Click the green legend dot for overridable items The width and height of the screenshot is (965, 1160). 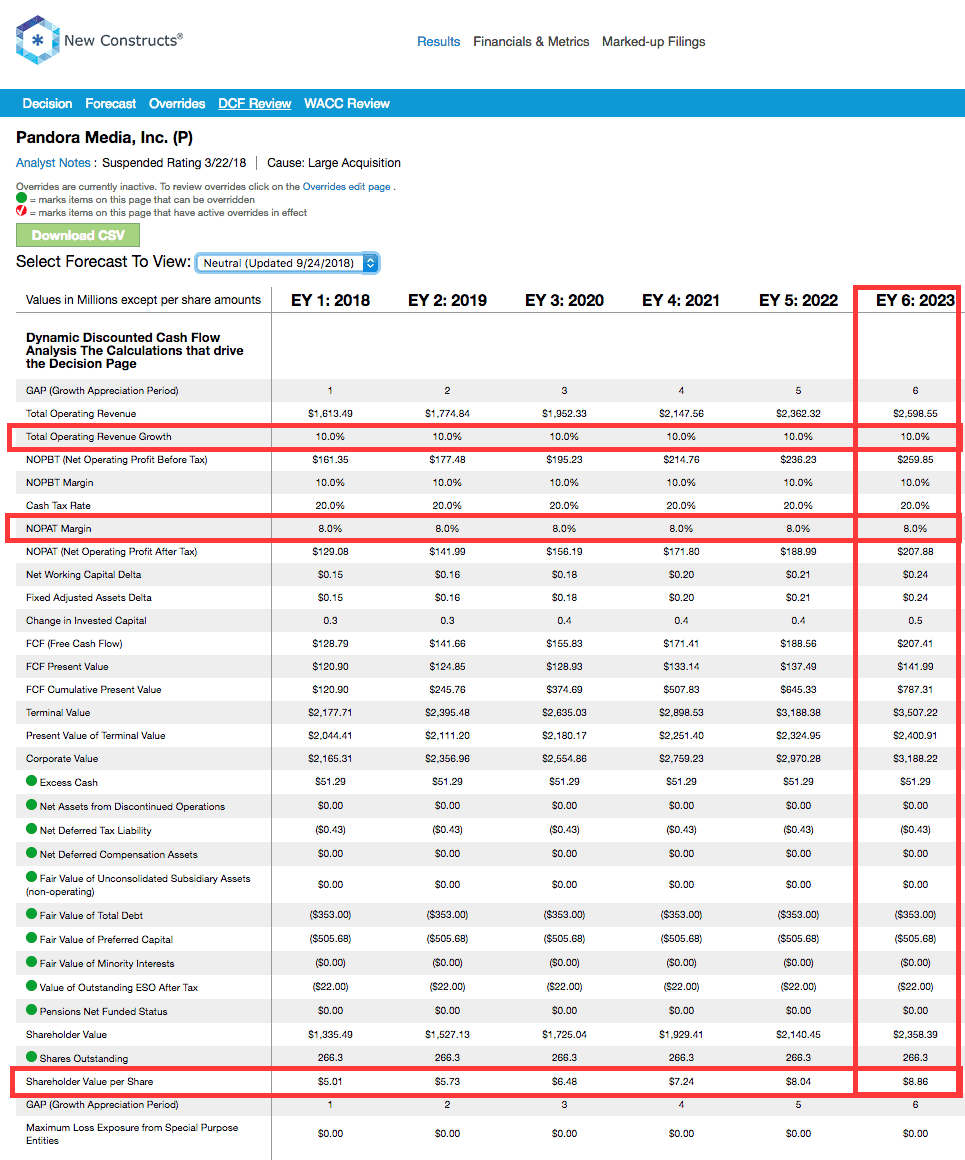[21, 198]
